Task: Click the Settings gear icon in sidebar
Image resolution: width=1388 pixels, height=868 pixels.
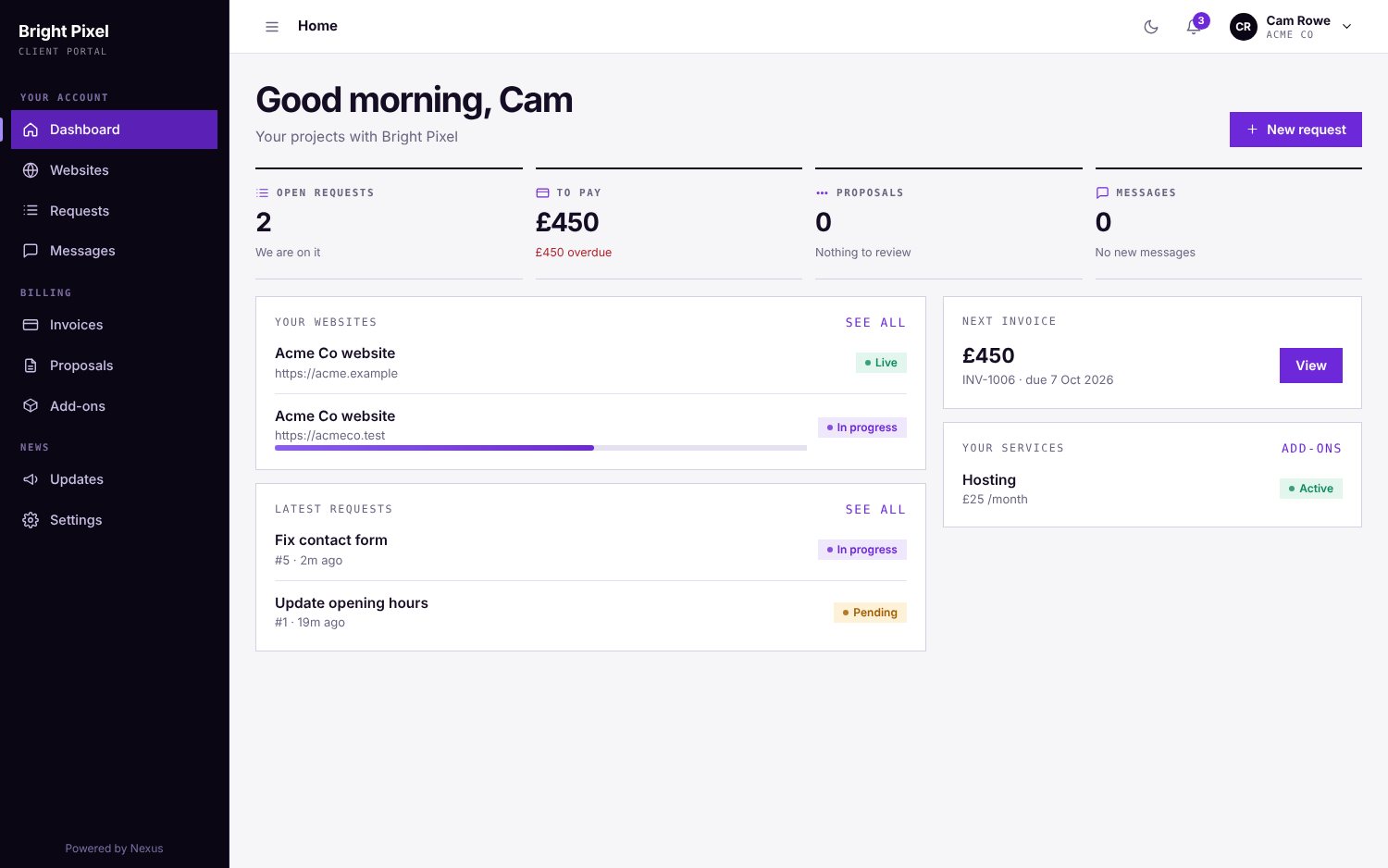Action: [31, 520]
